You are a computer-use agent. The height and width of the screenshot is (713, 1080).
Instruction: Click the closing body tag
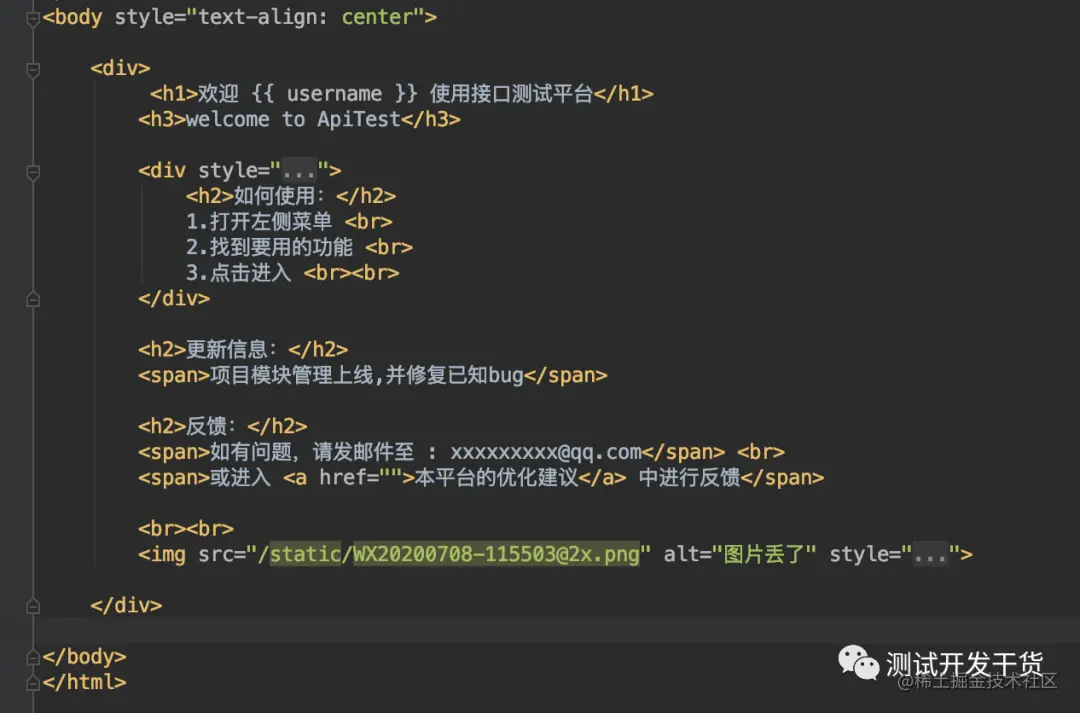[x=84, y=657]
